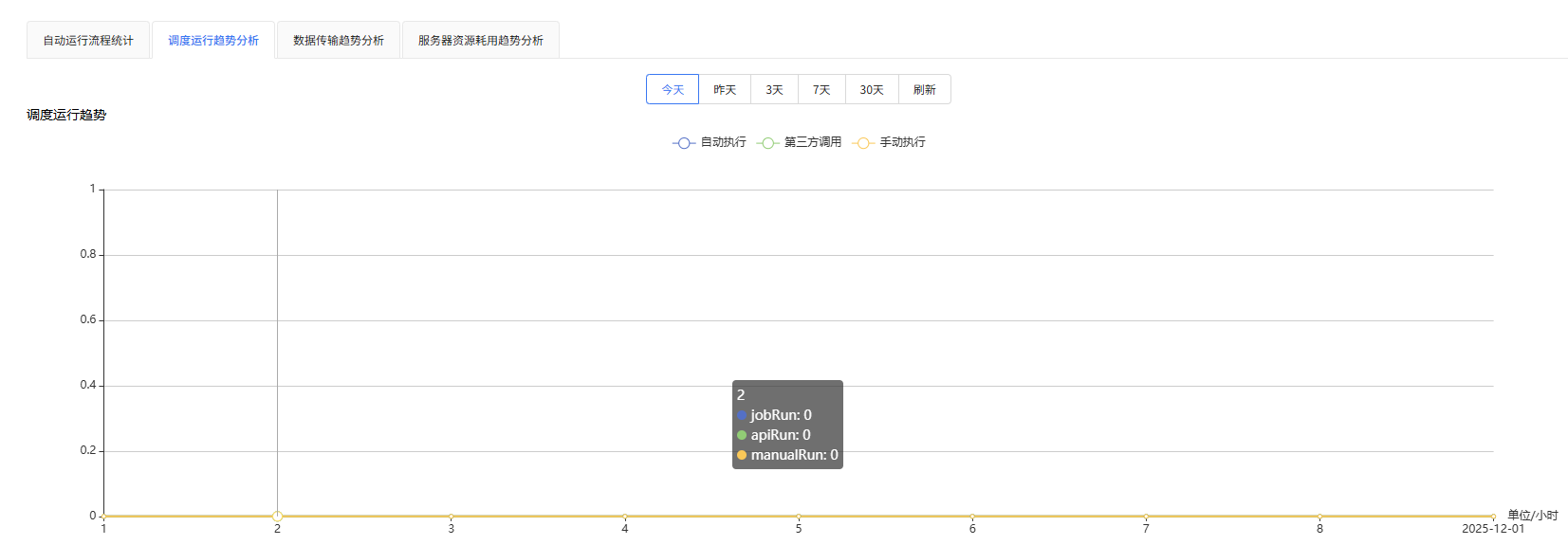Switch to the 30天 time range
The width and height of the screenshot is (1568, 545).
pyautogui.click(x=872, y=90)
